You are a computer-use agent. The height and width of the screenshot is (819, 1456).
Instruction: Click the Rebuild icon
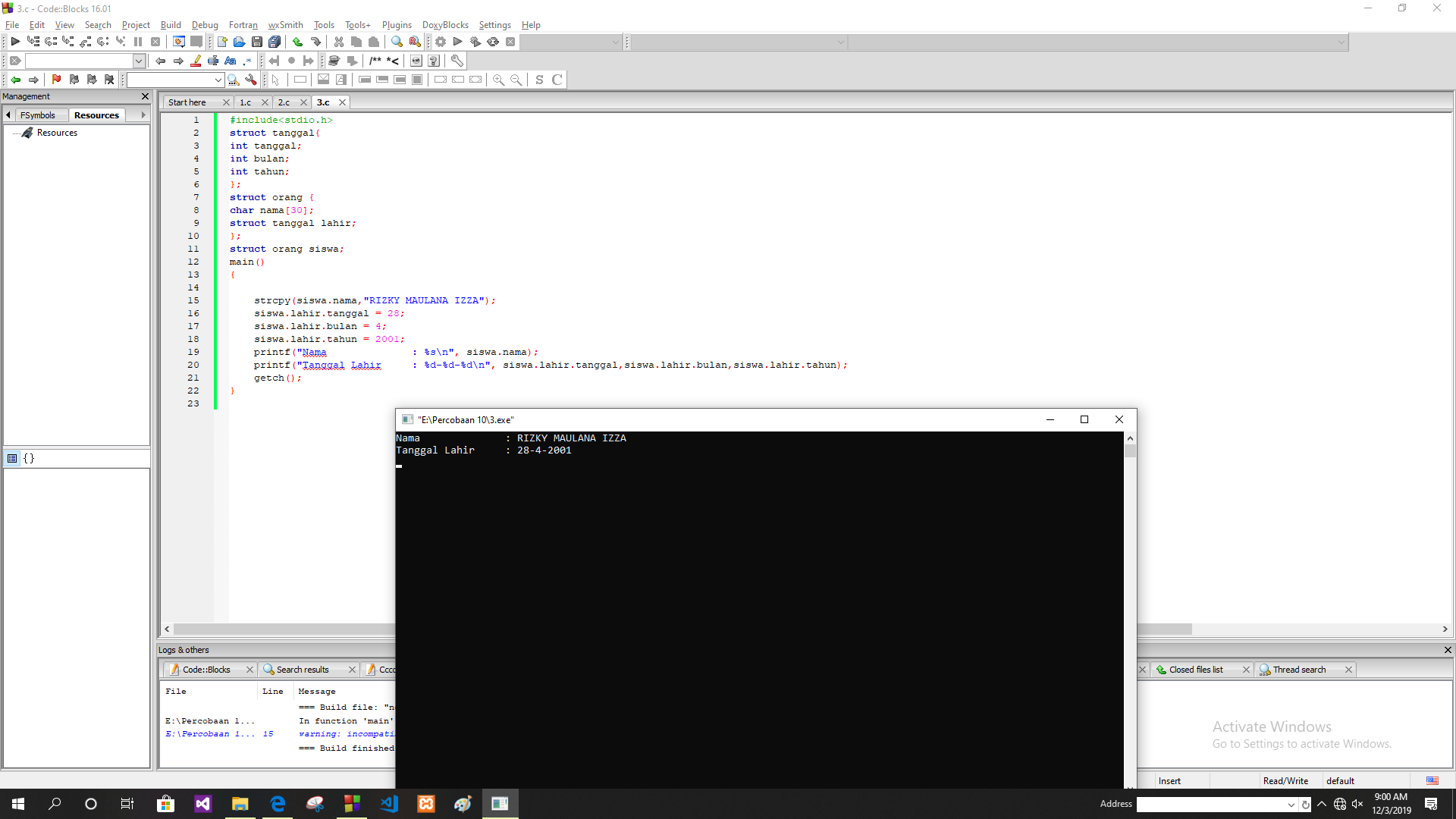click(493, 42)
